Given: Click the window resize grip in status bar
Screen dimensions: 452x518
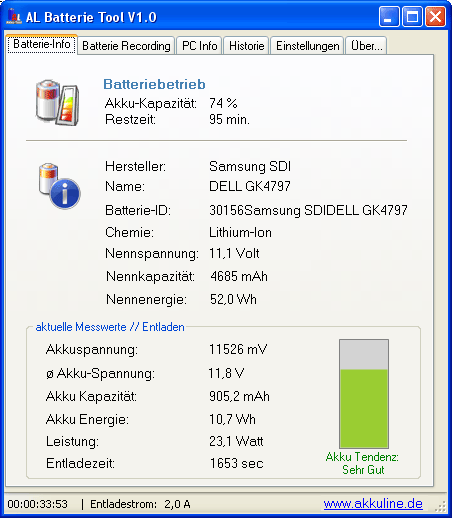Looking at the screenshot, I should click(x=441, y=506).
